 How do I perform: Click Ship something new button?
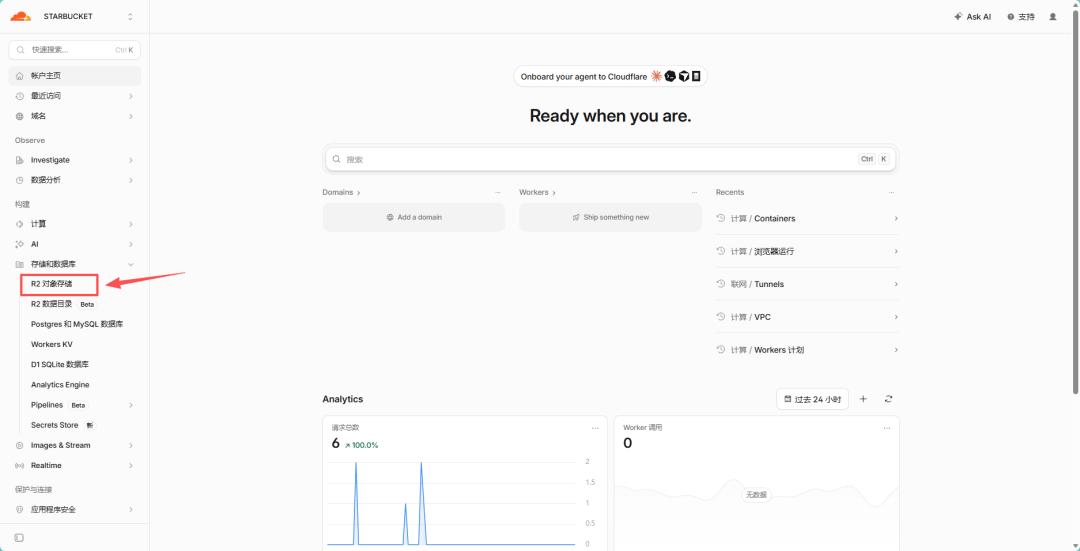pyautogui.click(x=610, y=217)
